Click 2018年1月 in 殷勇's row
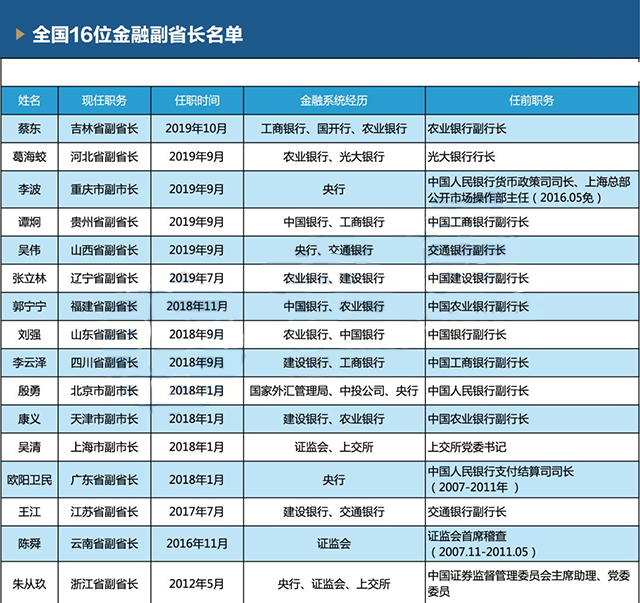The width and height of the screenshot is (640, 603). click(x=196, y=391)
